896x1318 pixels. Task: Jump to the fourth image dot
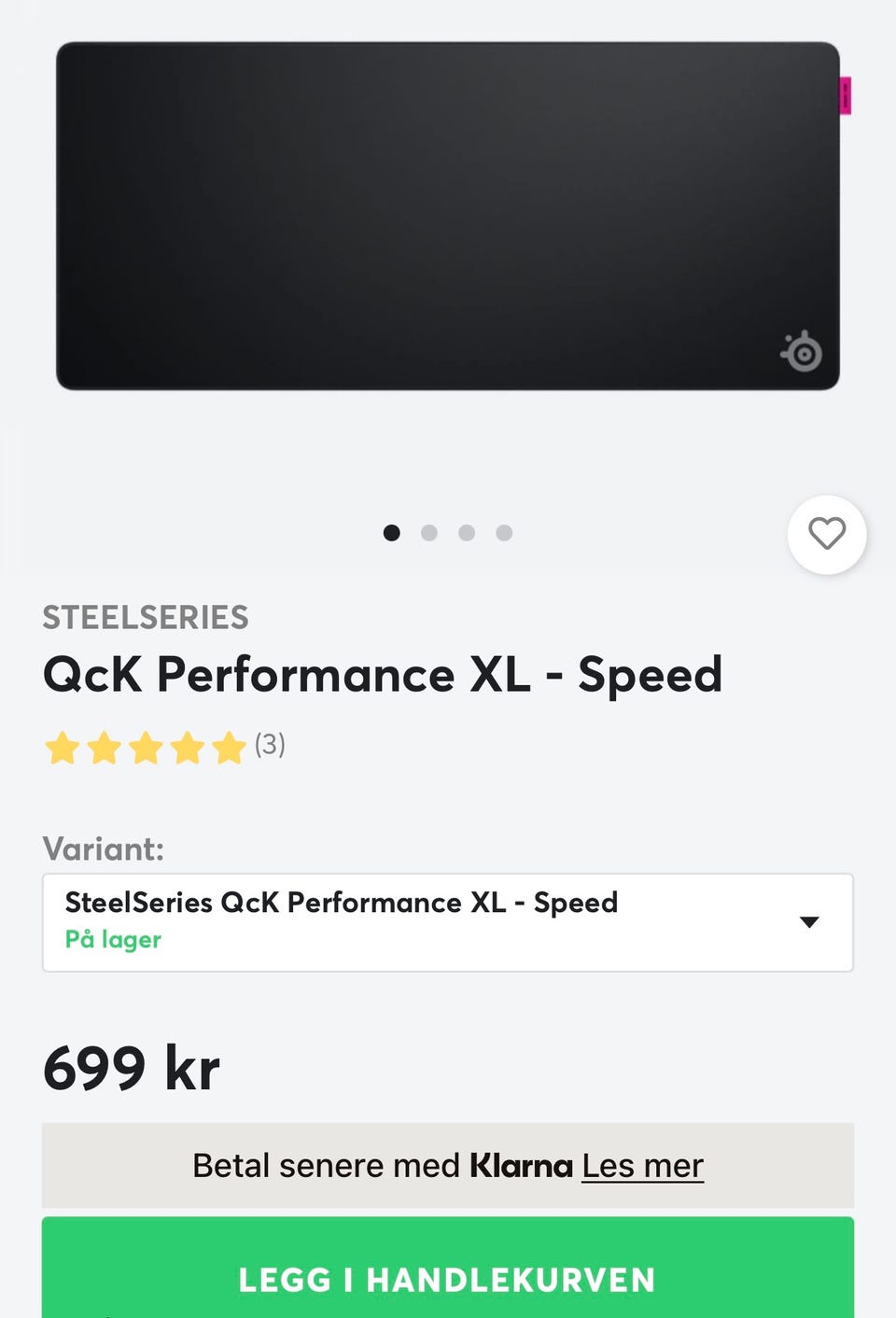(504, 533)
